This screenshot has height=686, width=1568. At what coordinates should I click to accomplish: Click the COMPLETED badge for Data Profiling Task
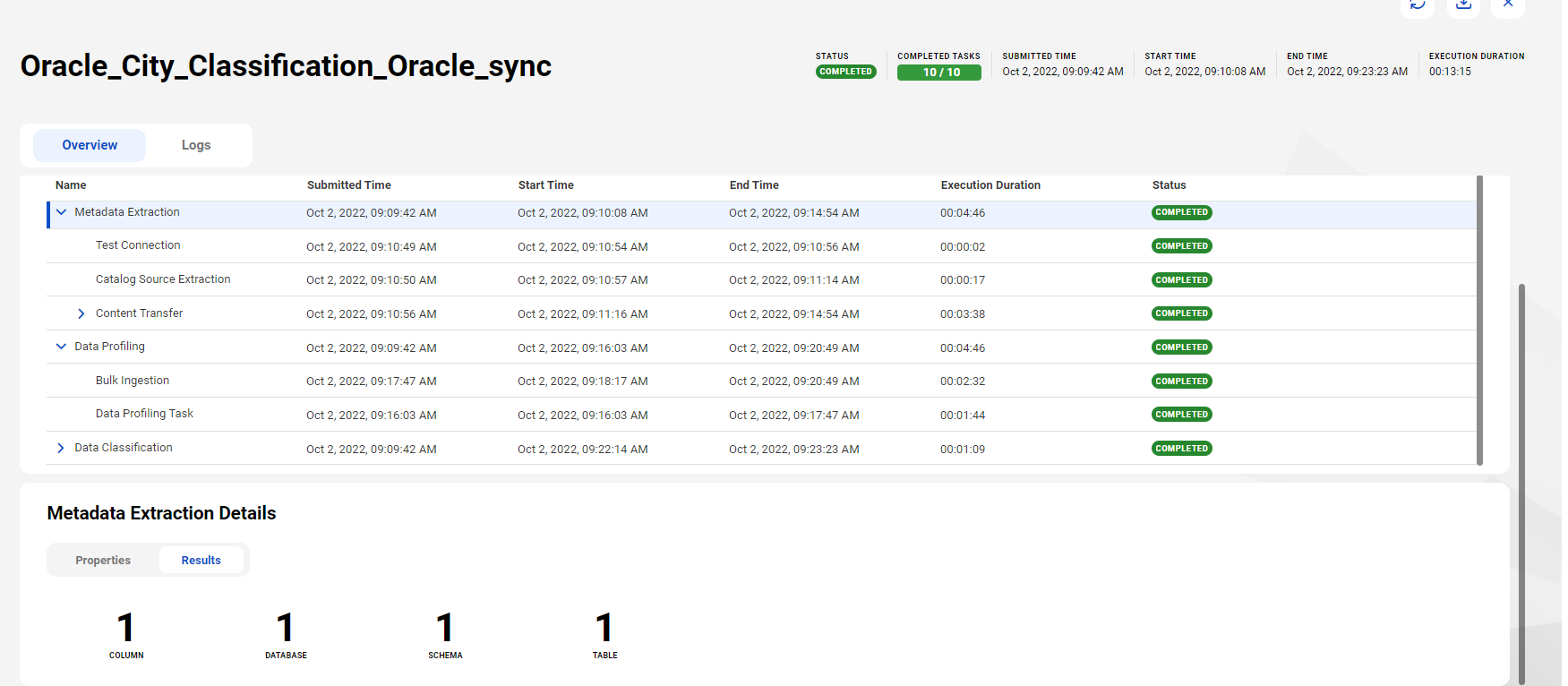pyautogui.click(x=1182, y=415)
